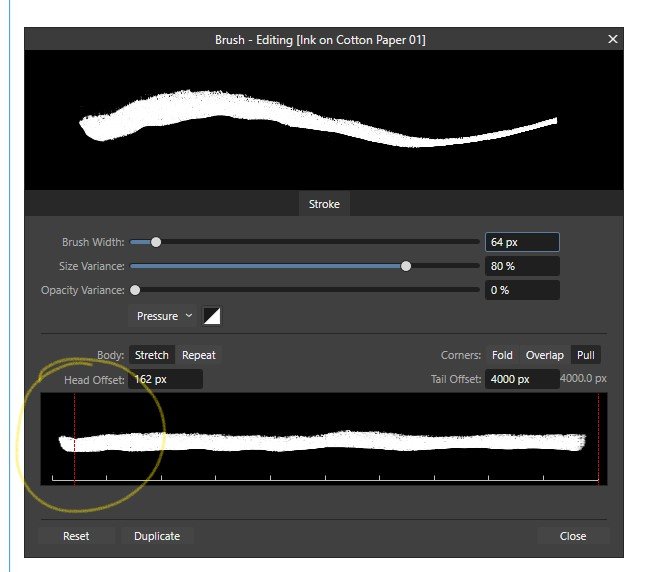Click the brush texture strip thumbnail

tap(324, 439)
